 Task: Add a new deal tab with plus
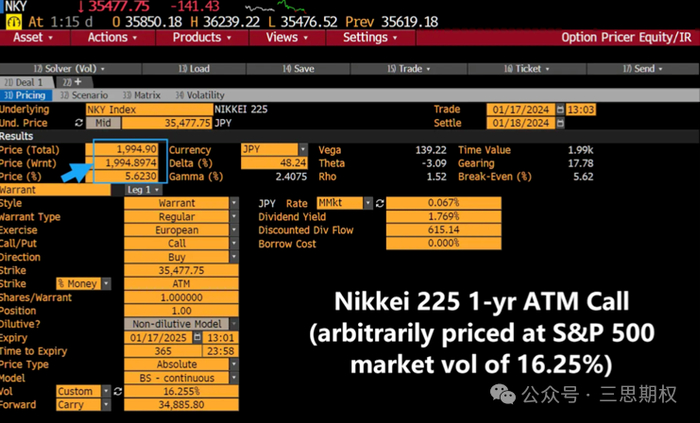[x=74, y=82]
